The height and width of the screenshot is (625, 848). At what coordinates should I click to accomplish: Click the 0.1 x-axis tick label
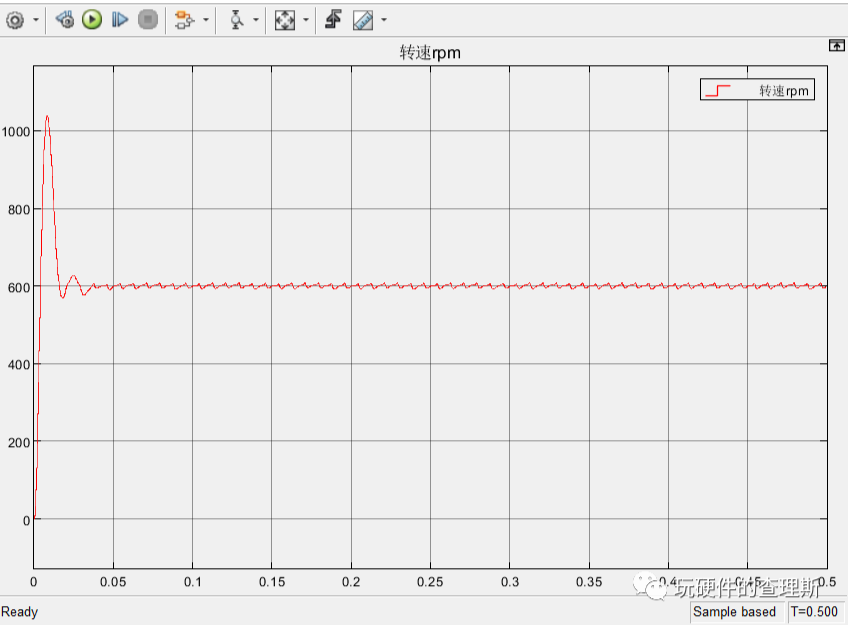click(193, 582)
